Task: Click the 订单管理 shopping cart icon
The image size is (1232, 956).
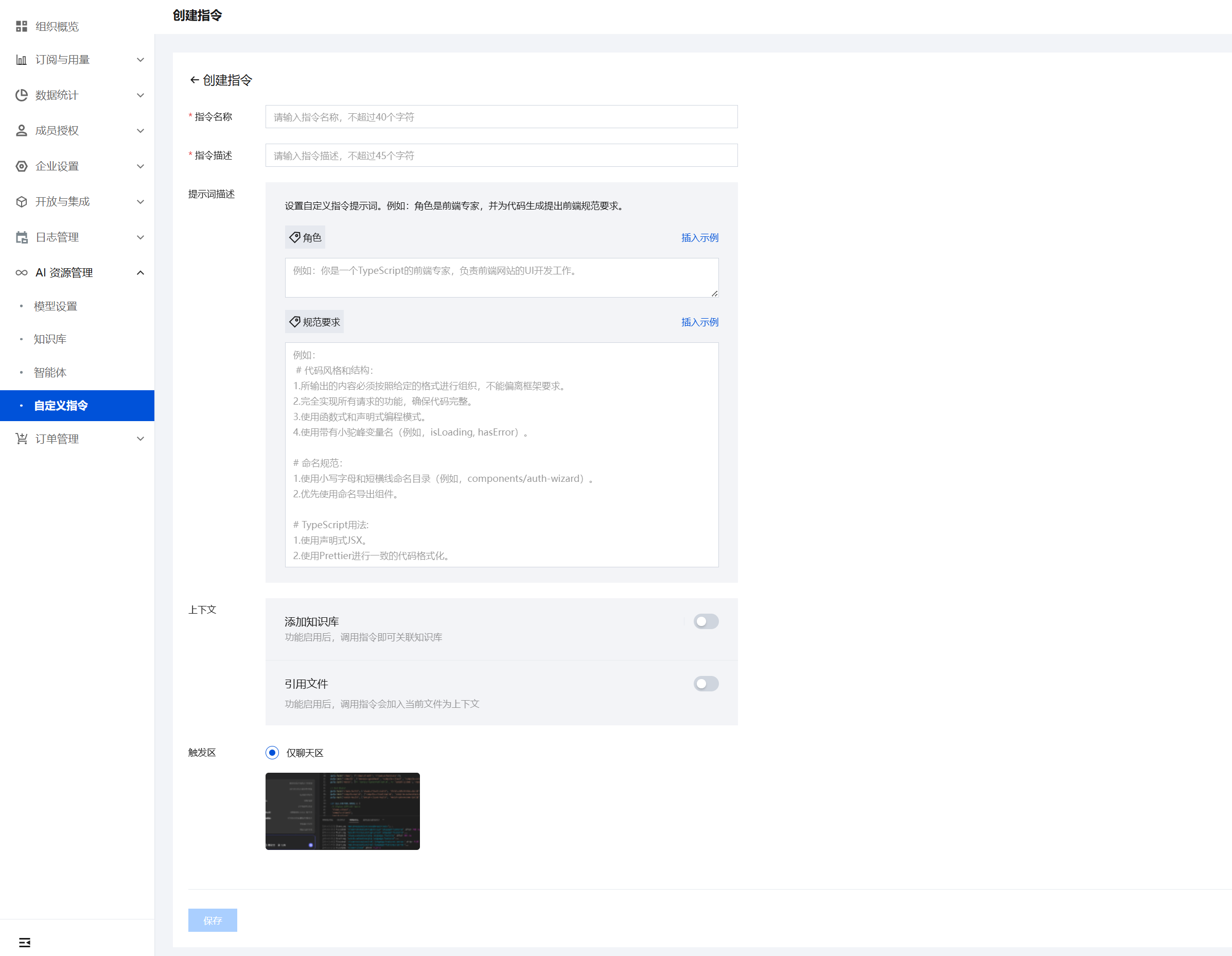Action: (22, 439)
